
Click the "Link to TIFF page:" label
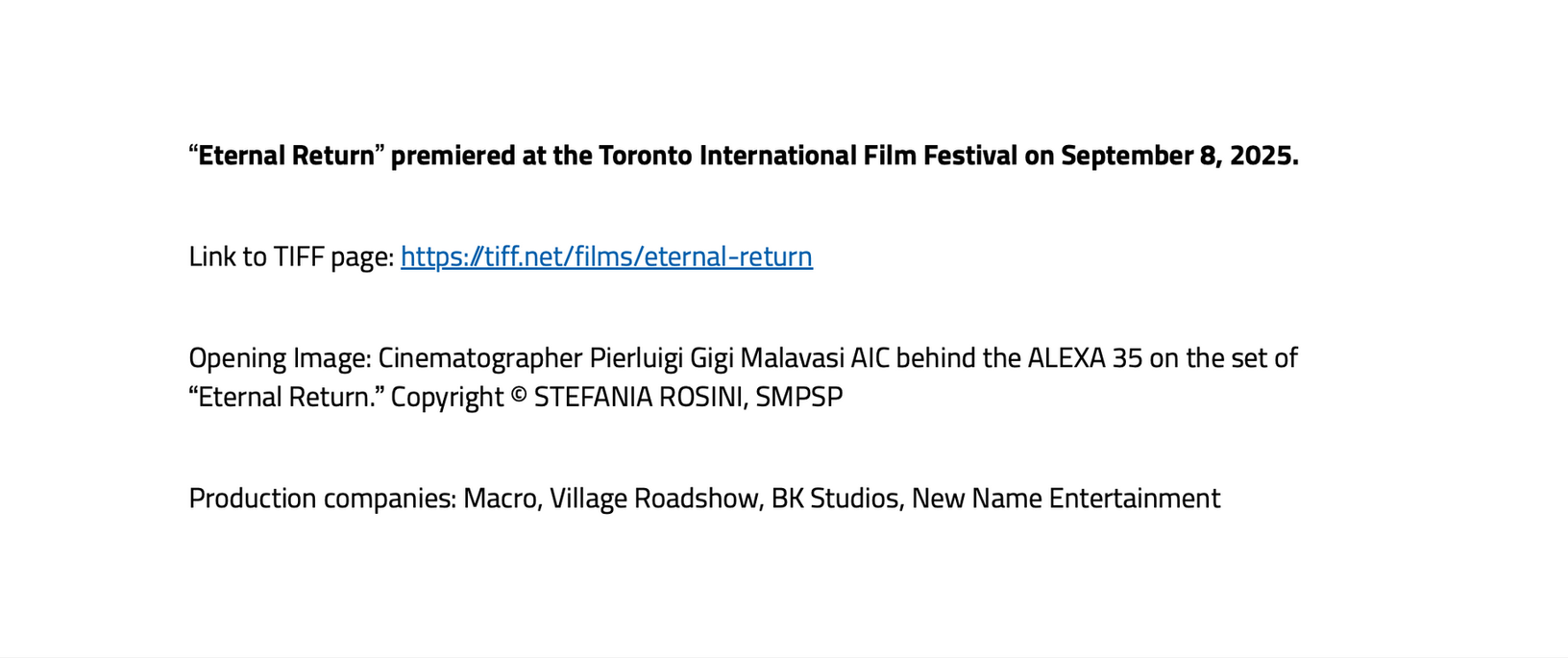tap(291, 256)
